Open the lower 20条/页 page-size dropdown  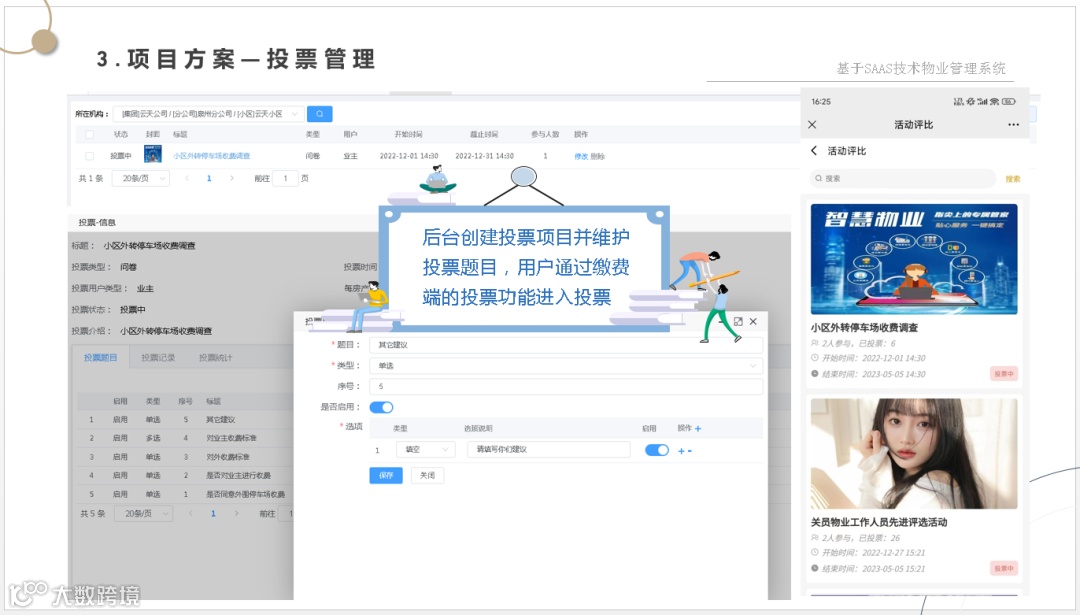[144, 514]
